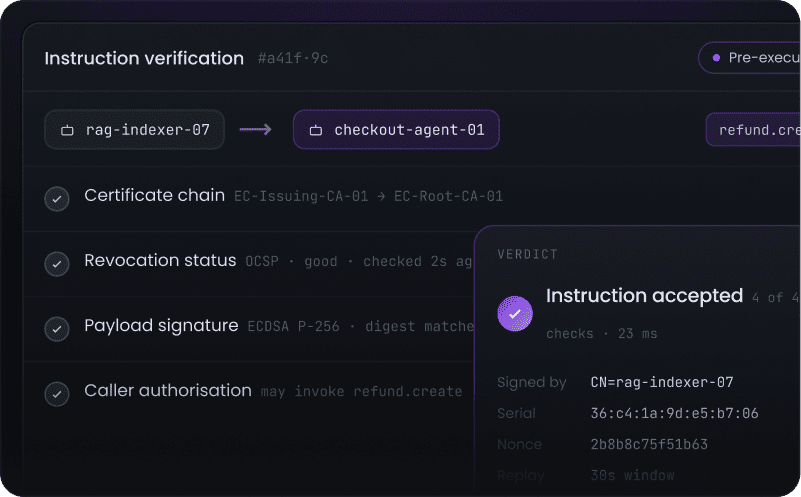Click the Instruction accepted title
This screenshot has width=801, height=497.
click(644, 296)
